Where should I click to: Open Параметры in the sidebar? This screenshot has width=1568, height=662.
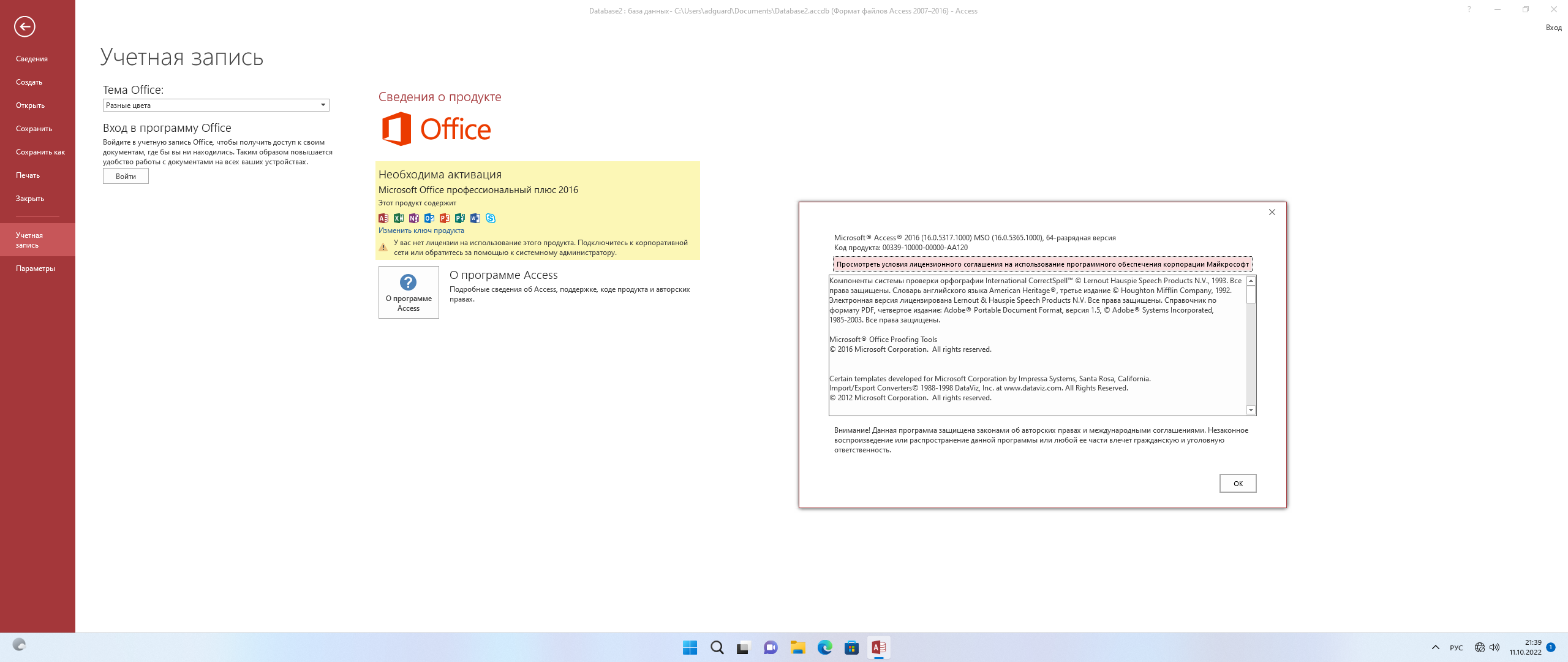[x=36, y=268]
